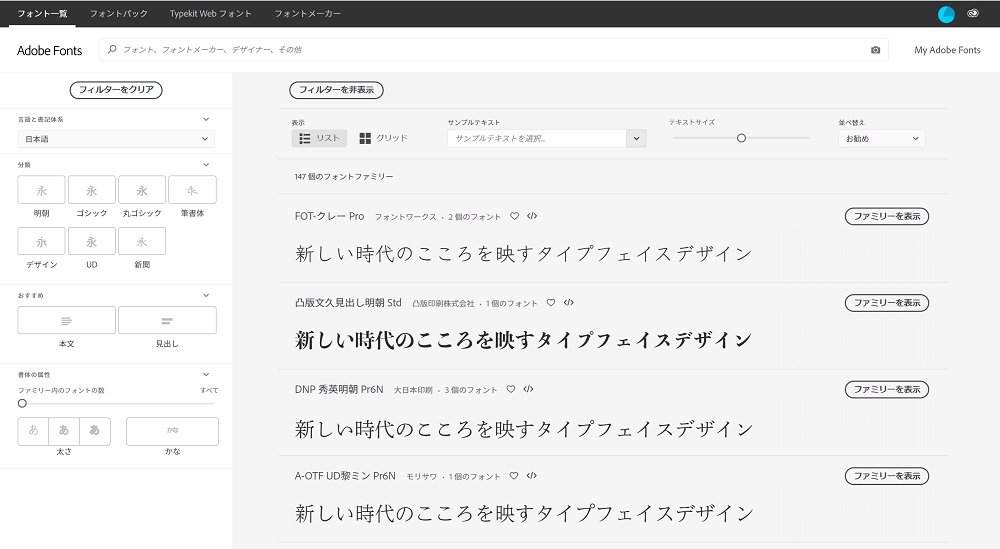Select the 新聞 classification tile

coord(142,241)
